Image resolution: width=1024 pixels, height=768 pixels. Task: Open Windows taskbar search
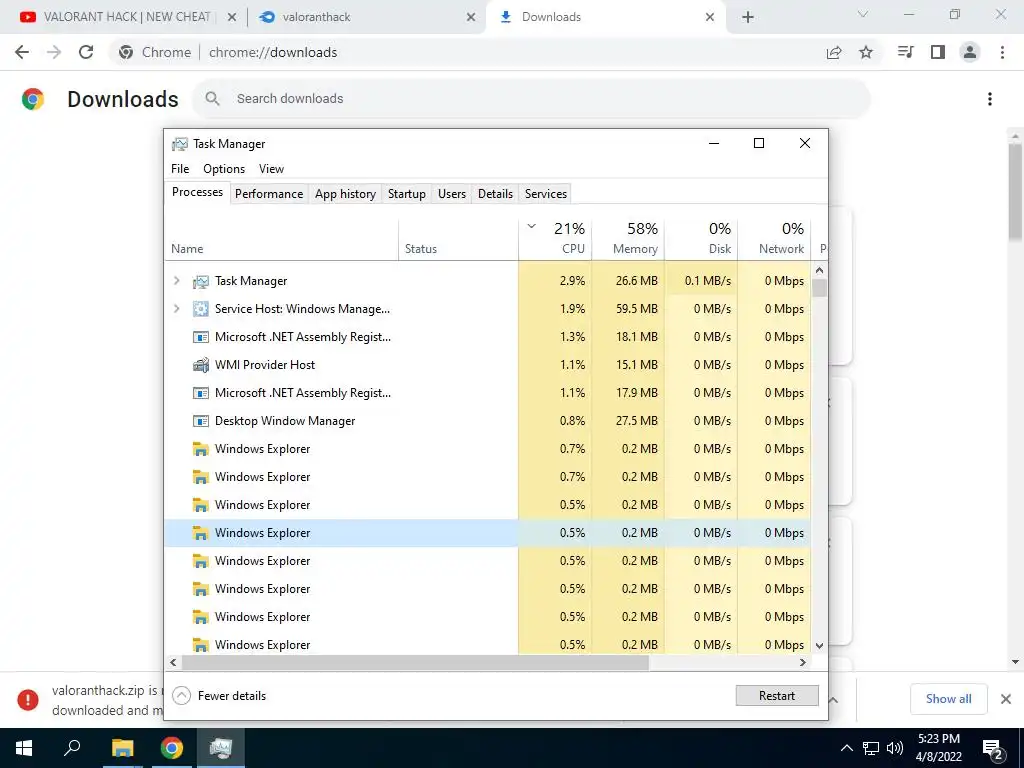pyautogui.click(x=72, y=748)
